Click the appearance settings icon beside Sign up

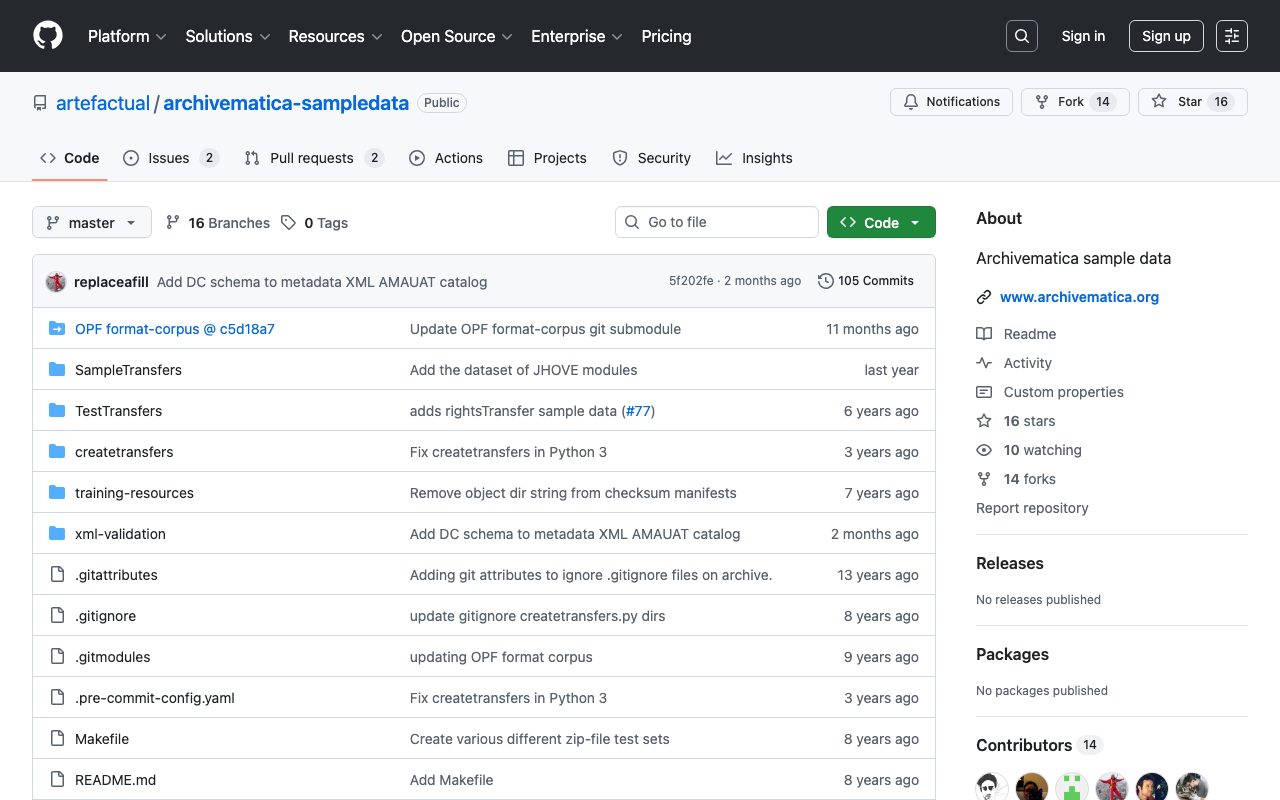click(x=1232, y=36)
